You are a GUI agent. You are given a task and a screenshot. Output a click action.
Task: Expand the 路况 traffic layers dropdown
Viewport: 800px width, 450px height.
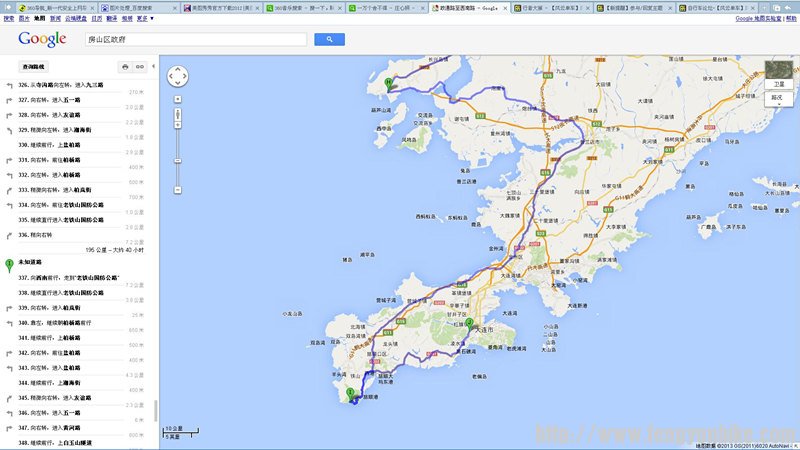pos(776,98)
